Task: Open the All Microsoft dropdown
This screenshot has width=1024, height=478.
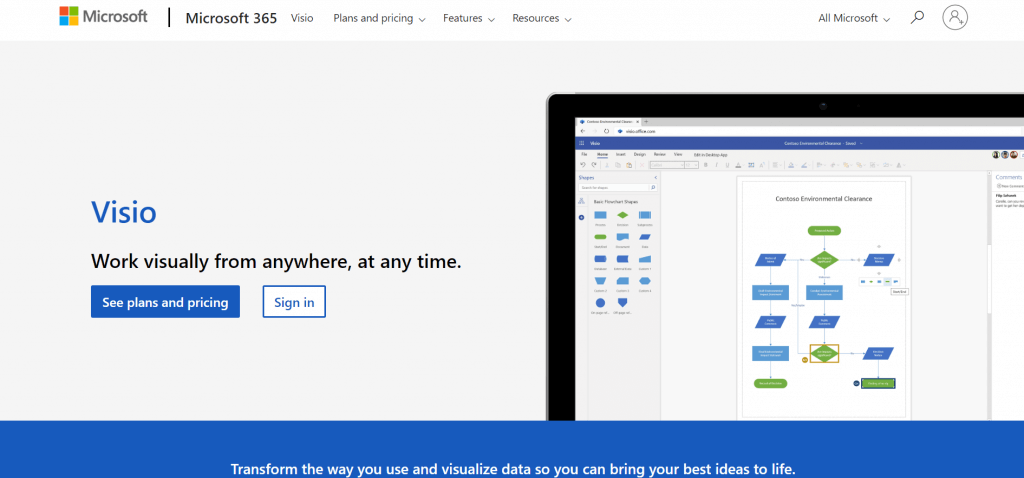Action: 854,18
